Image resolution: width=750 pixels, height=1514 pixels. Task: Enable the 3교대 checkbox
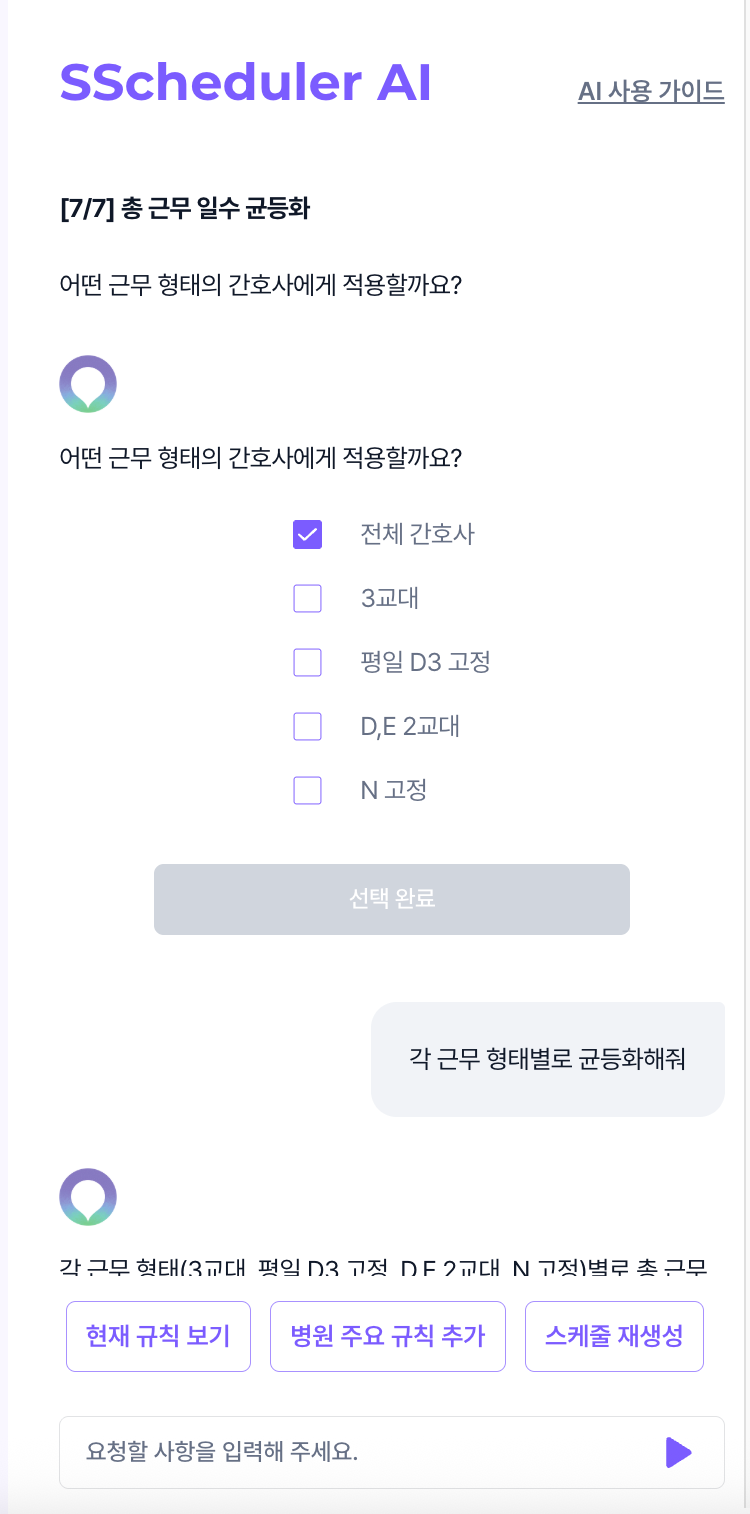point(307,599)
